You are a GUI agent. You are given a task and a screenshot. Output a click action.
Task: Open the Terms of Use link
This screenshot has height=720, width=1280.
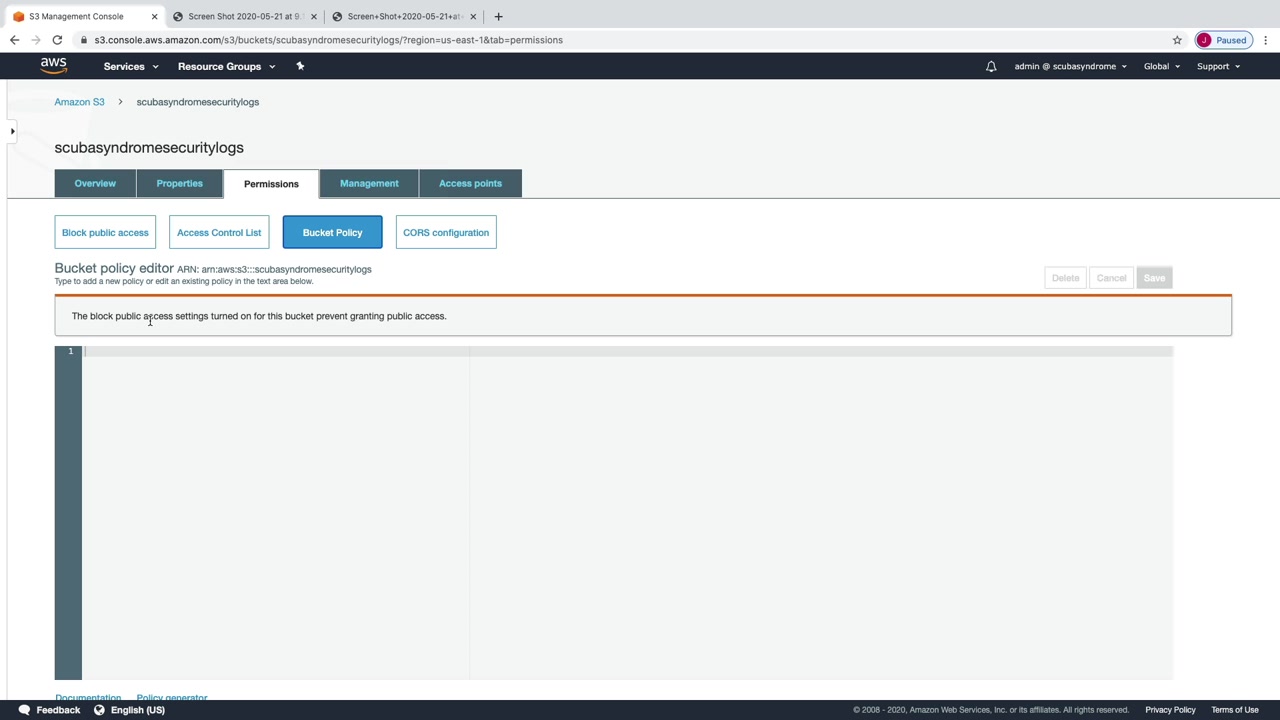(1235, 710)
